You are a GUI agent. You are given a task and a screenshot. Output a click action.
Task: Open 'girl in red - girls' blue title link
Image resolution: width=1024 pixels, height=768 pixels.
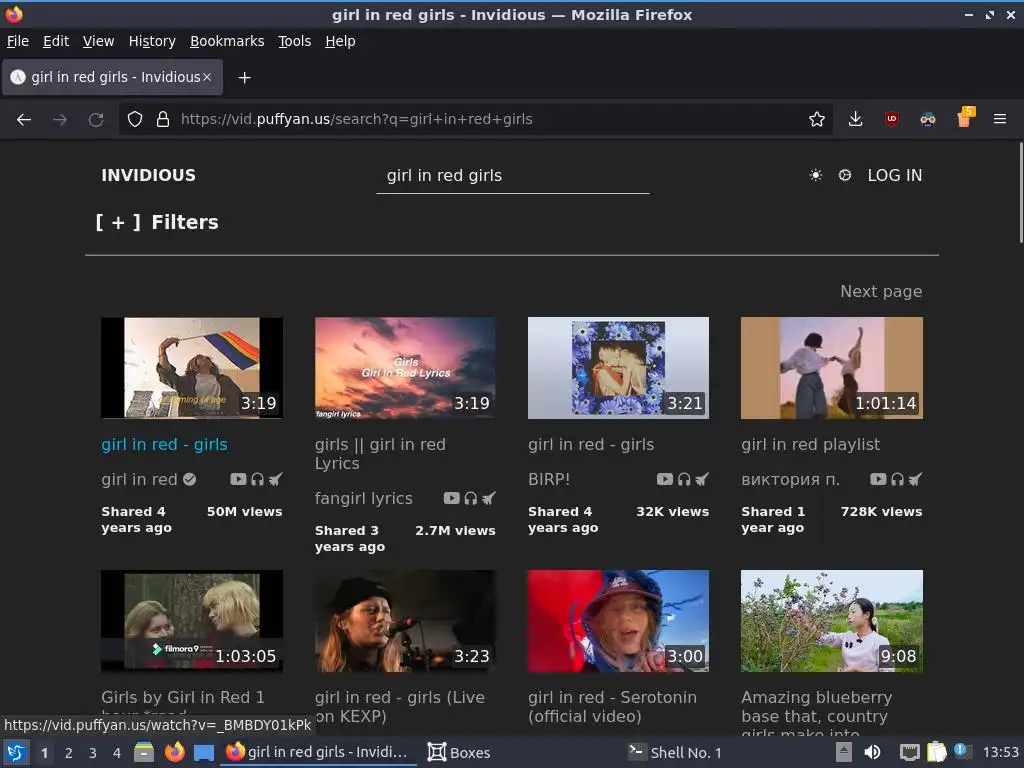point(165,444)
